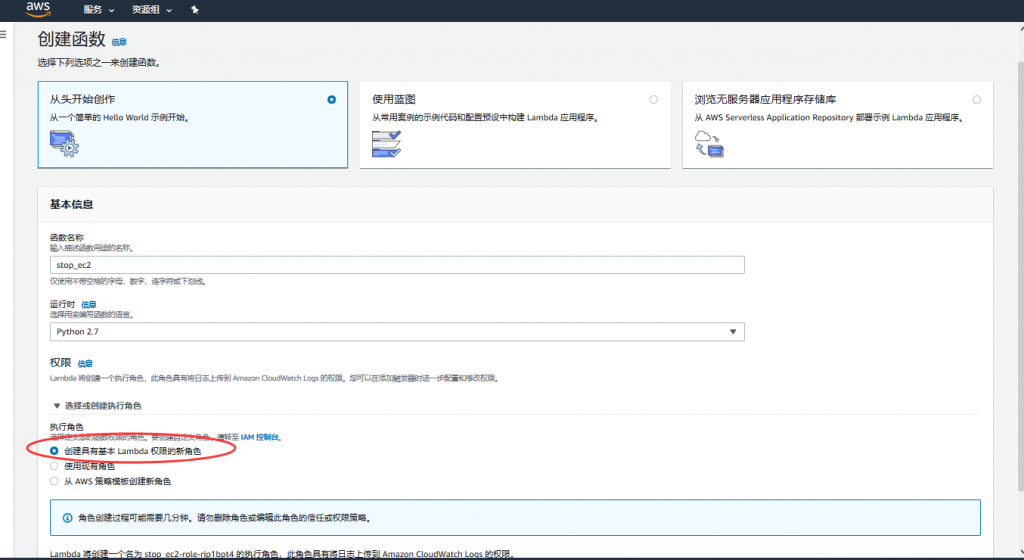Click the function name field with stop_ec2
The height and width of the screenshot is (560, 1024).
click(397, 265)
